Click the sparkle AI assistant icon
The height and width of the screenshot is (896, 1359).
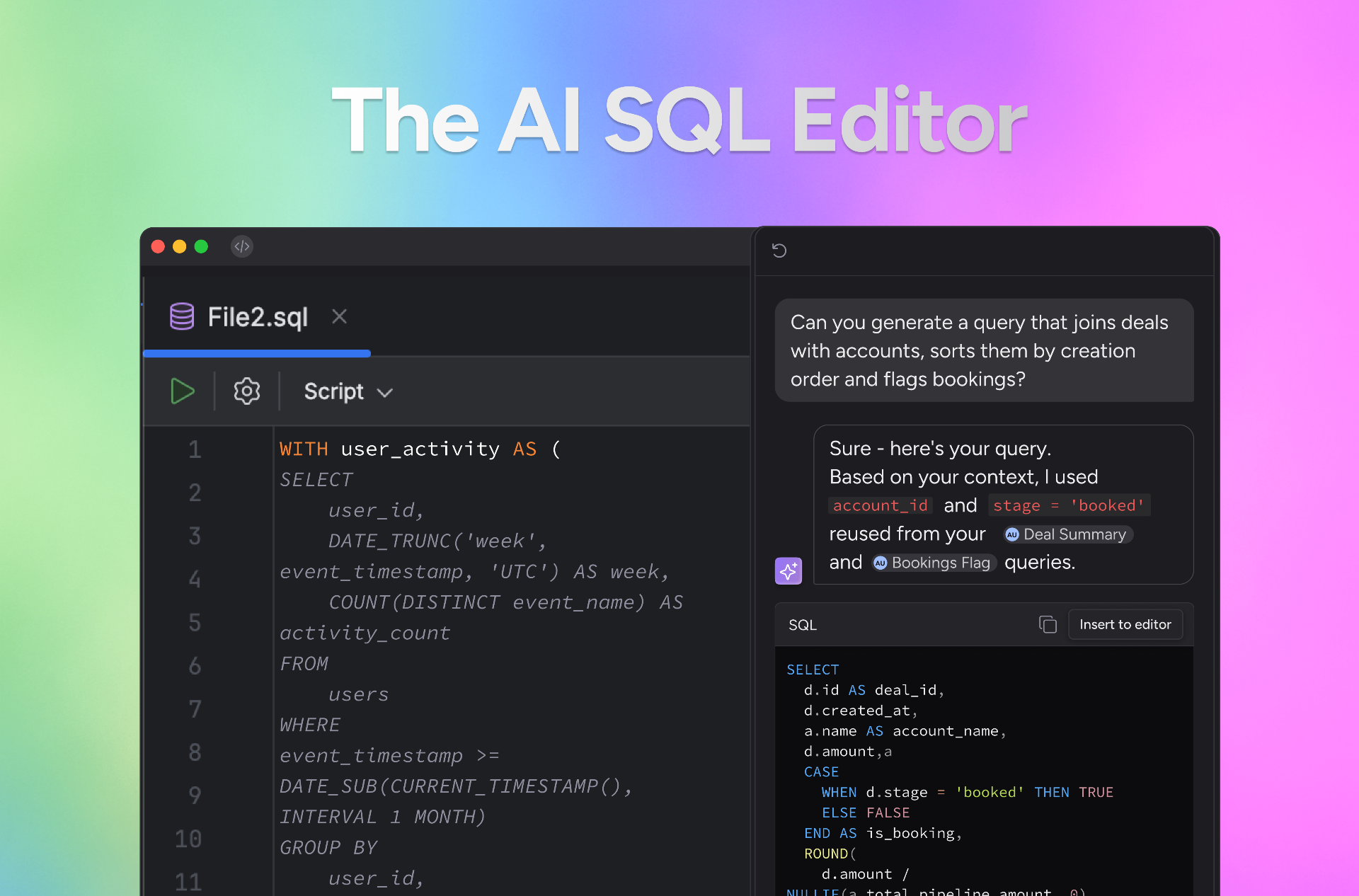[788, 570]
